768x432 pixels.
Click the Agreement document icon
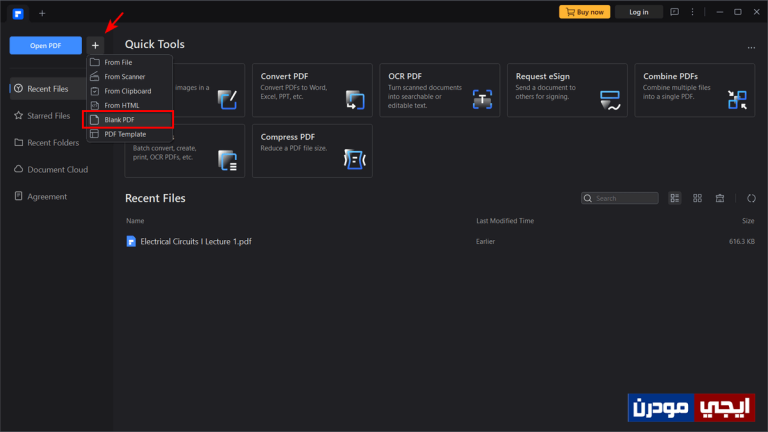coord(19,196)
